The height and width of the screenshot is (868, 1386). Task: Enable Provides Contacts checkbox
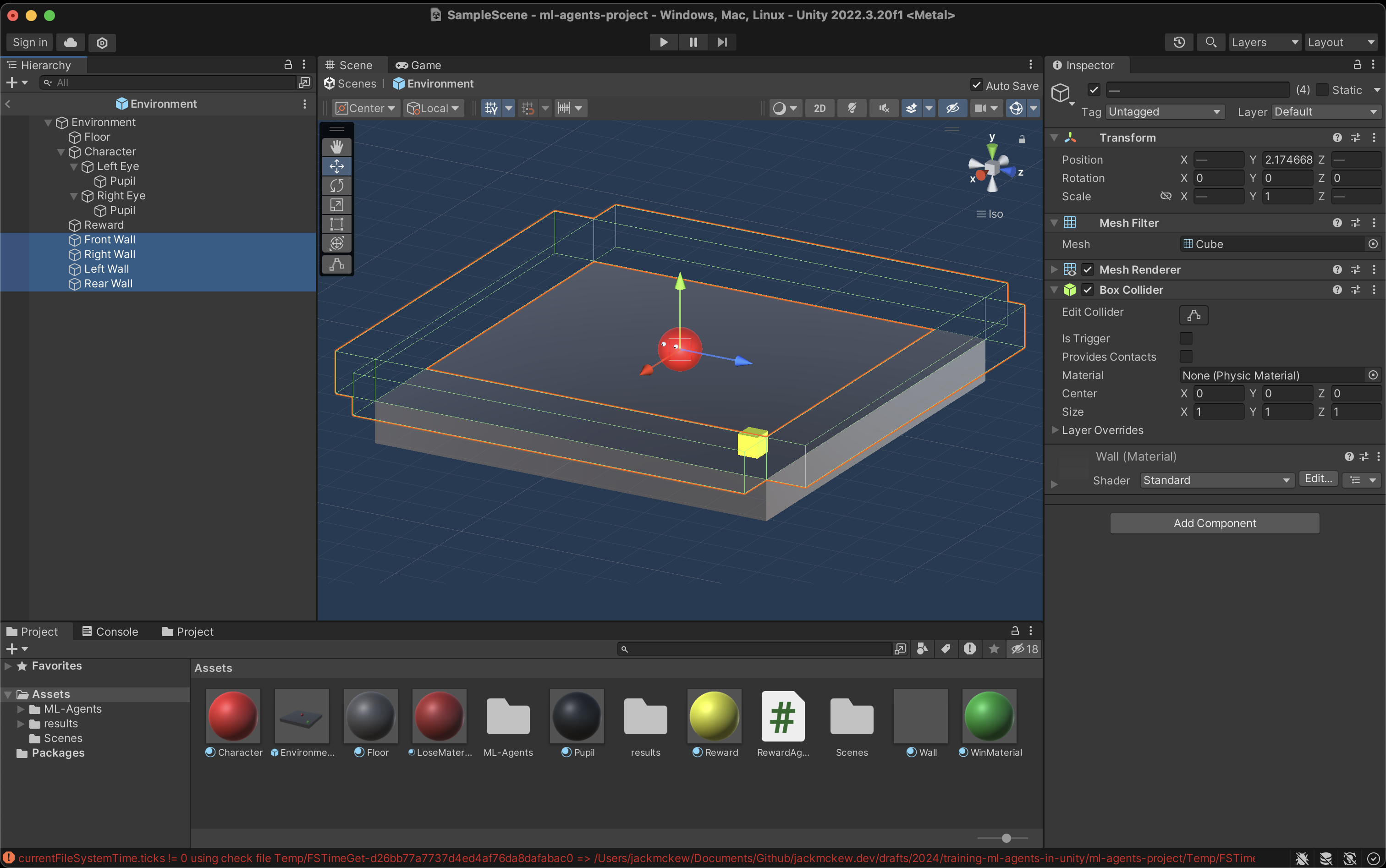pos(1186,357)
